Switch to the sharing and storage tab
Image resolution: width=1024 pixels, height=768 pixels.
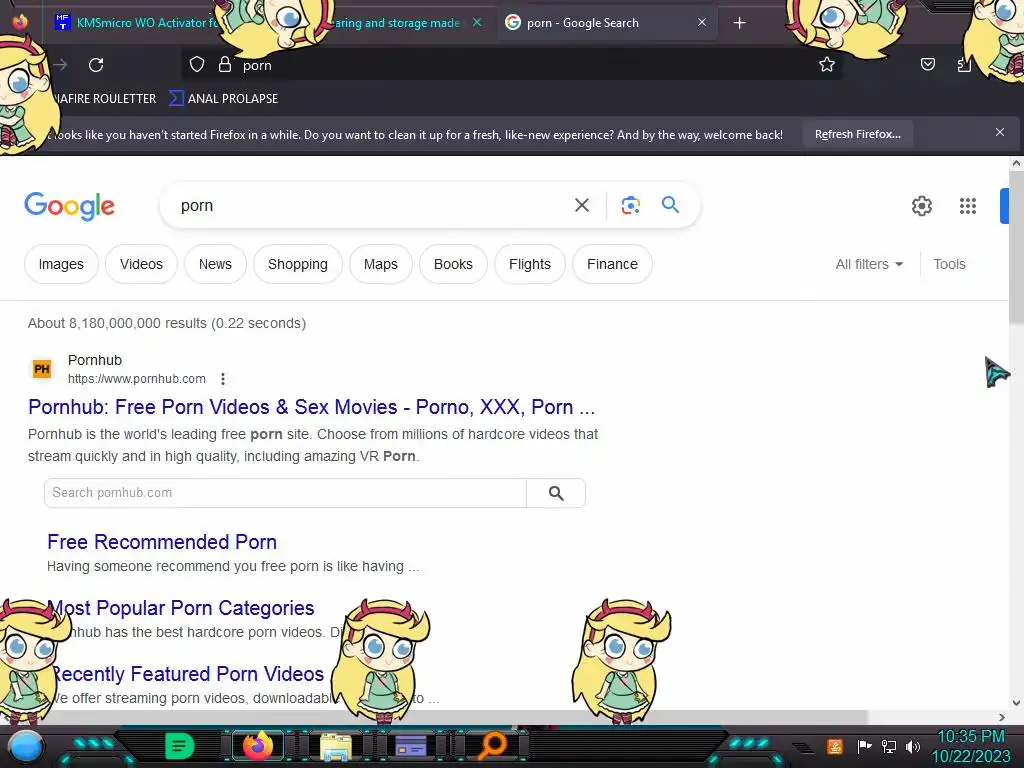(398, 23)
